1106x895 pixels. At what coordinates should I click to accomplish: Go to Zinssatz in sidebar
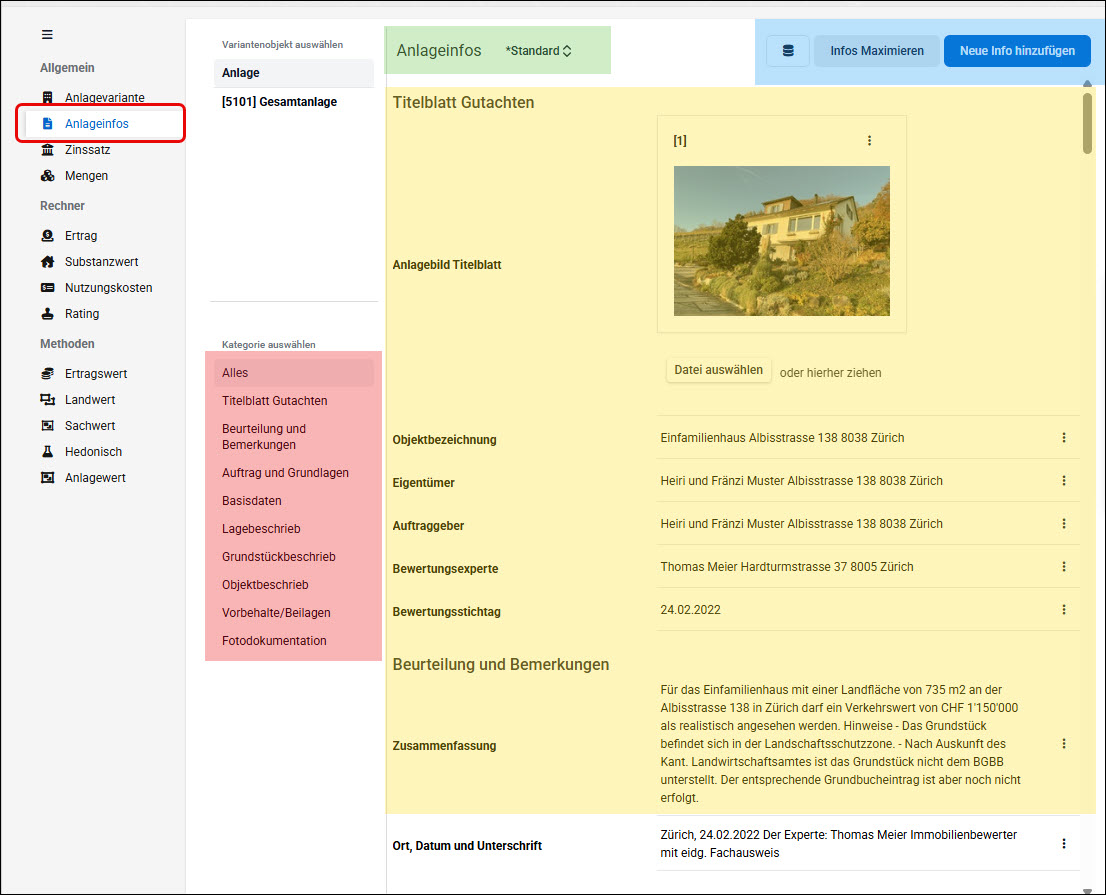(x=87, y=150)
